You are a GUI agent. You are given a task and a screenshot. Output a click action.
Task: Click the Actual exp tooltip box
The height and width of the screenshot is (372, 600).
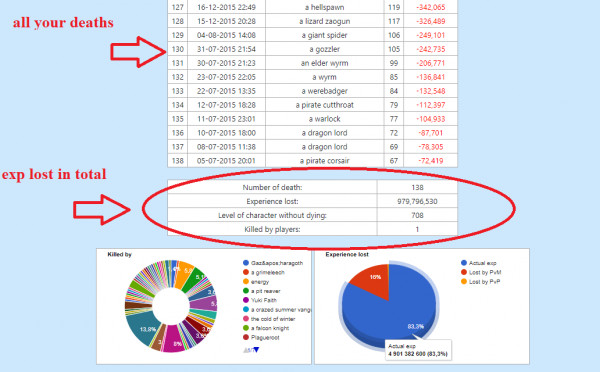[418, 350]
